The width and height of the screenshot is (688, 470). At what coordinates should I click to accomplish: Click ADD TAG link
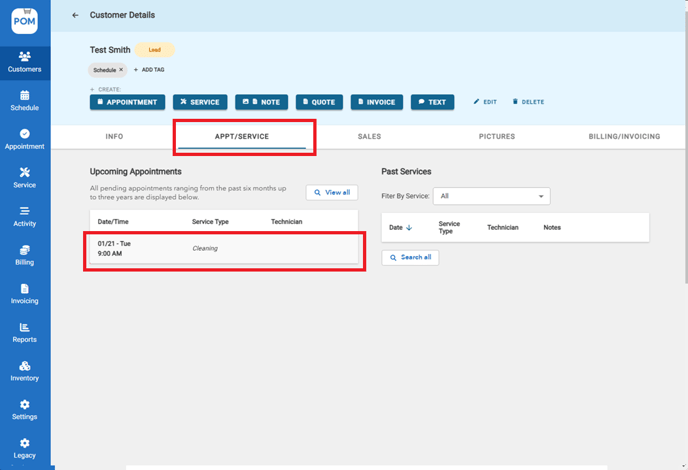[148, 70]
